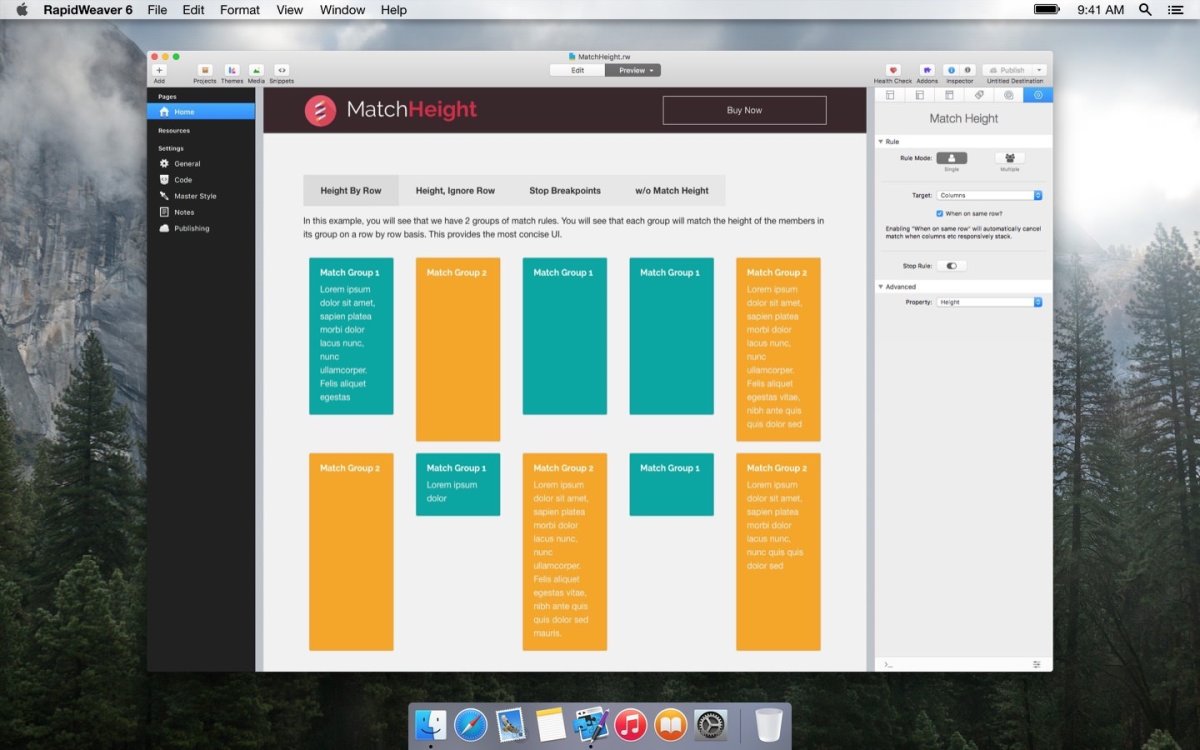The height and width of the screenshot is (750, 1200).
Task: Toggle the Stop Rule switch
Action: pos(951,266)
